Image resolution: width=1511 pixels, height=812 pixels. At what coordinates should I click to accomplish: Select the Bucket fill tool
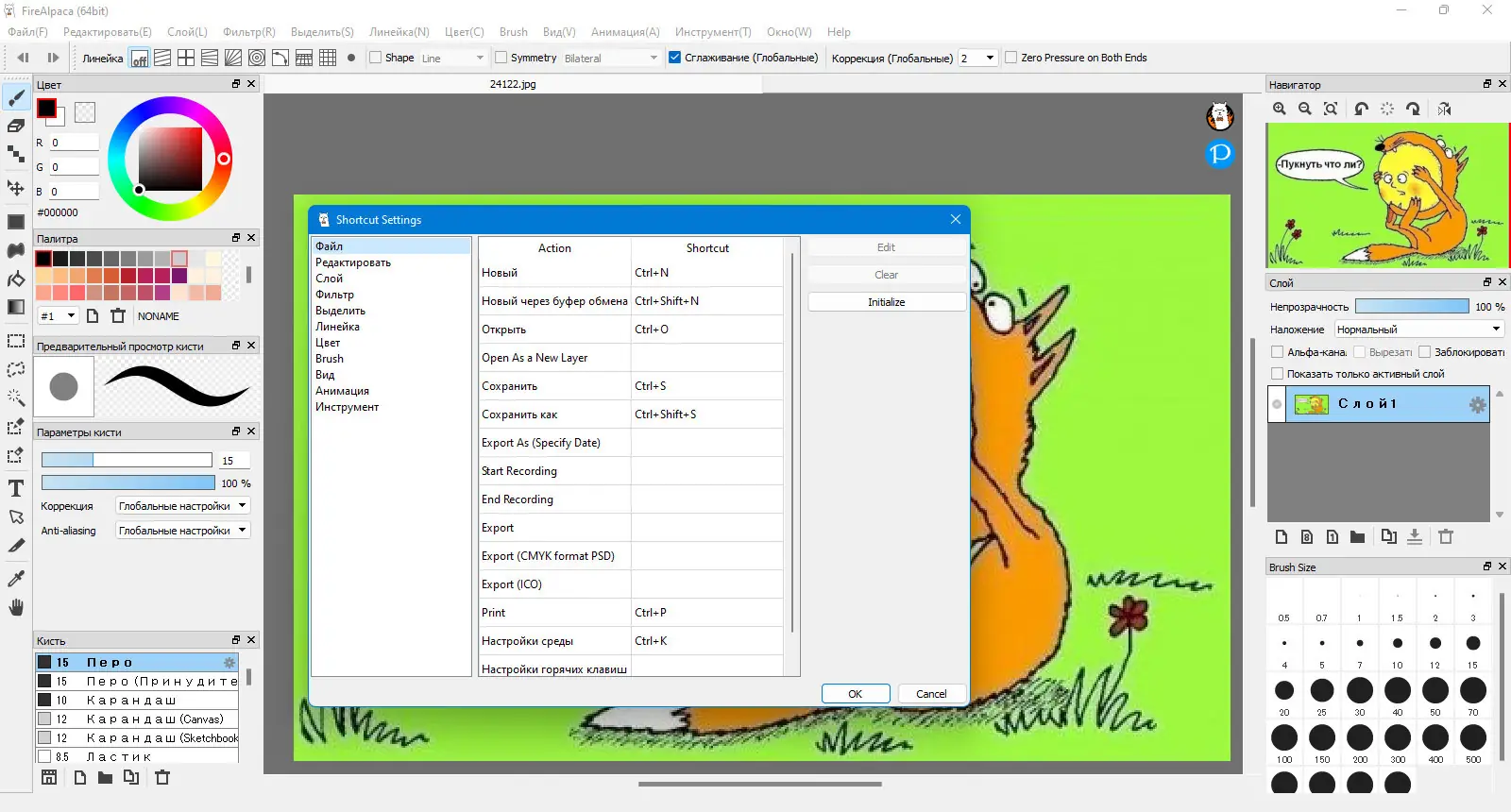tap(16, 279)
